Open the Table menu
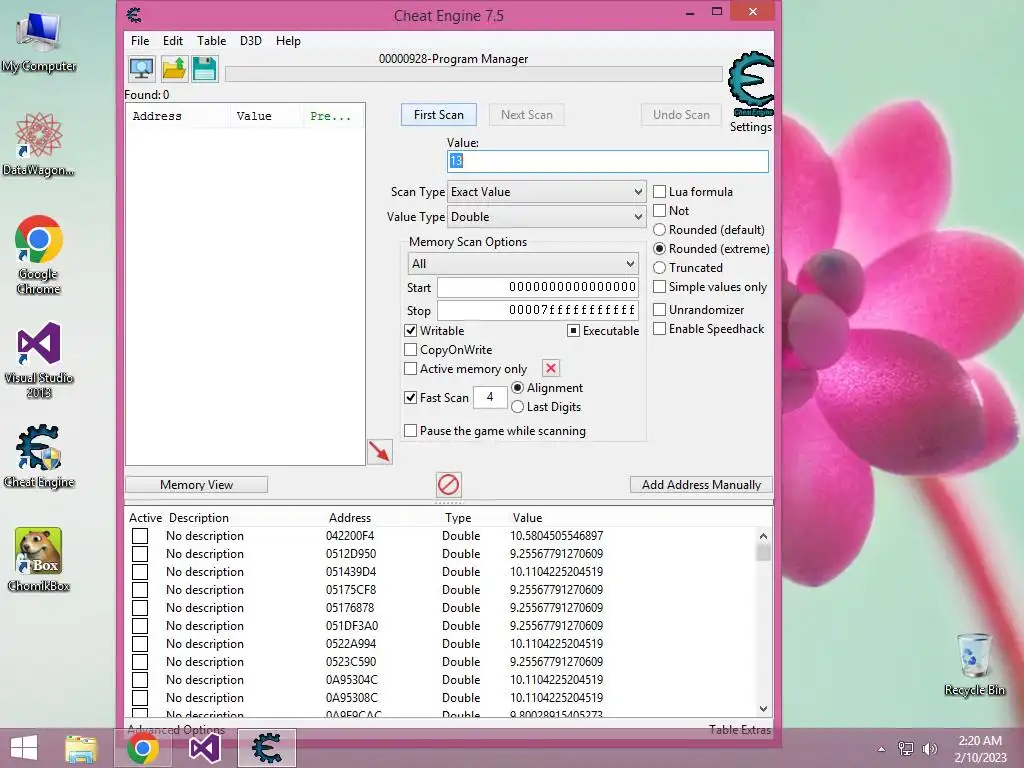Image resolution: width=1024 pixels, height=768 pixels. coord(212,40)
